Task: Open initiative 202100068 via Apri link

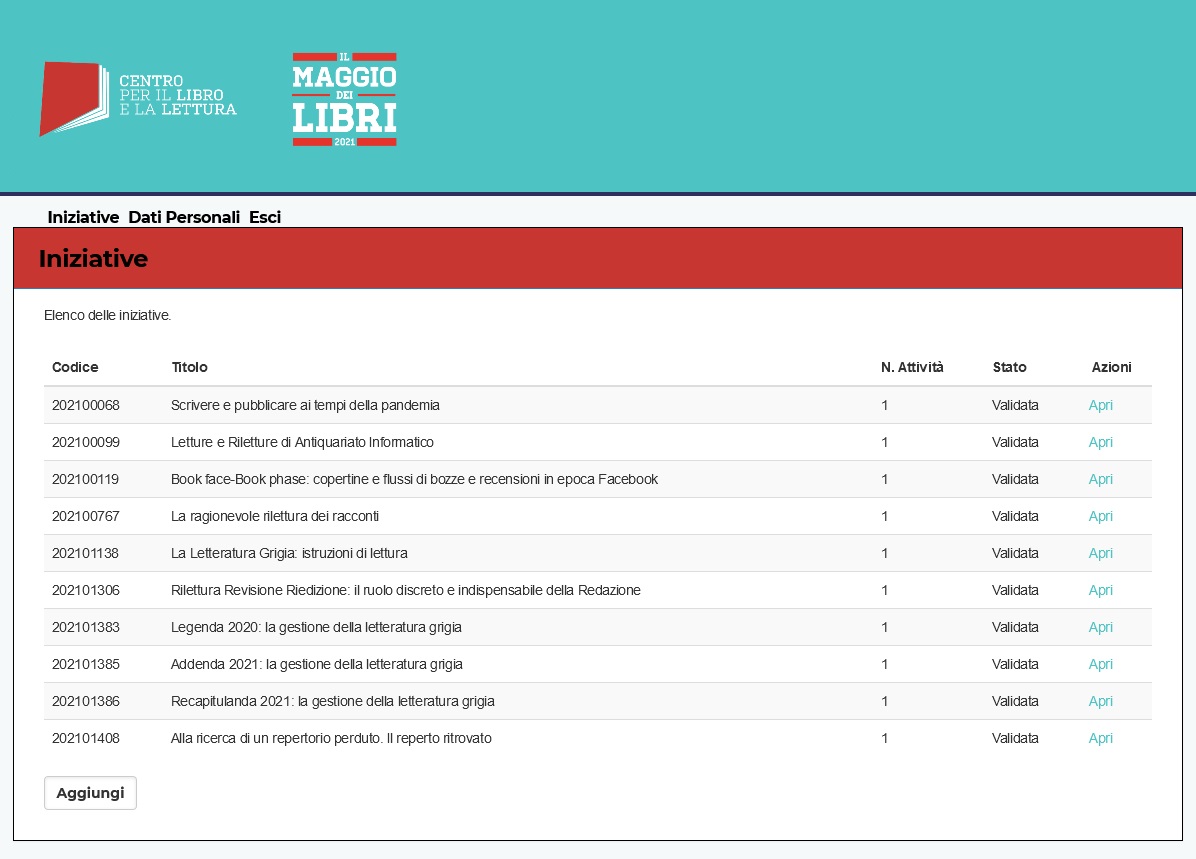Action: 1100,405
